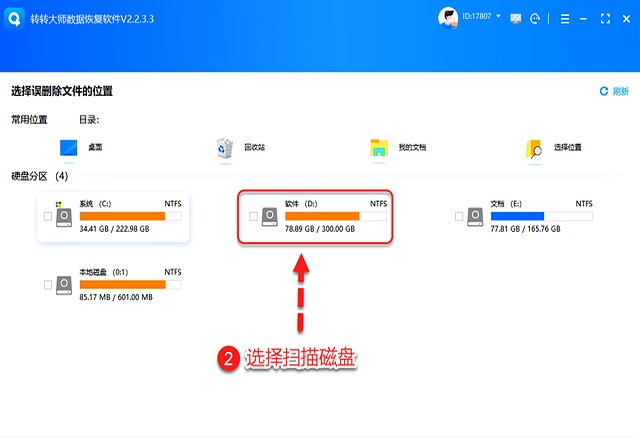Open the hamburger menu
This screenshot has width=640, height=438.
565,19
